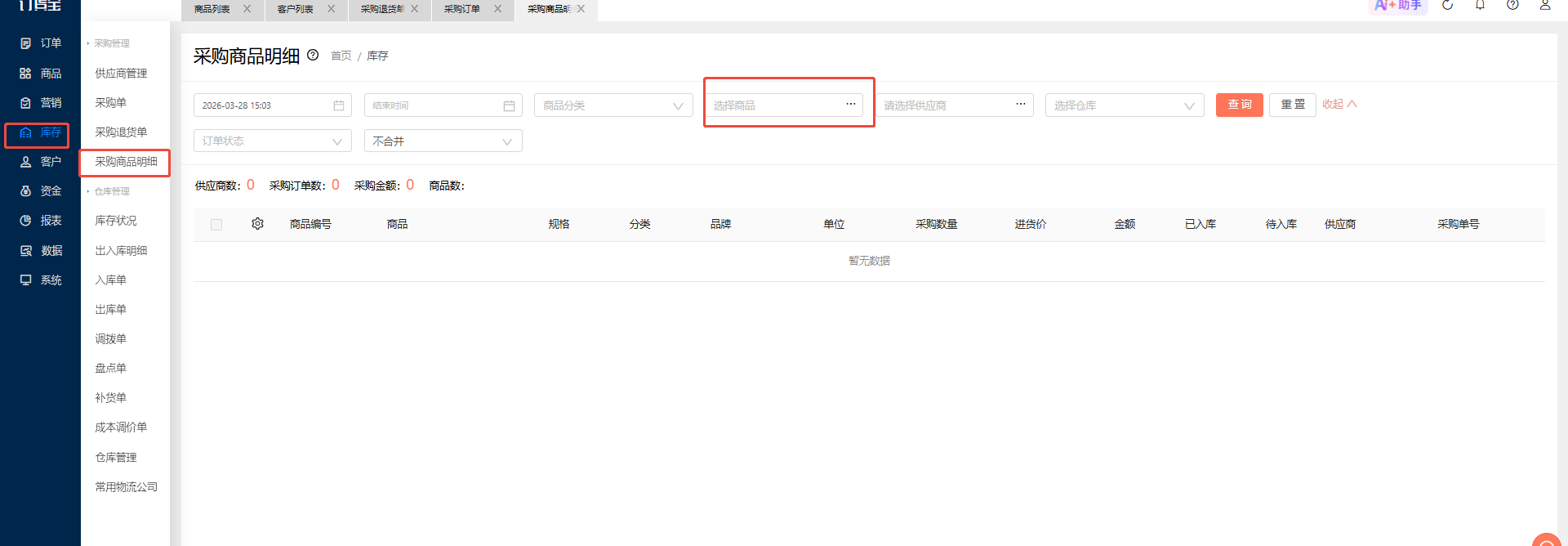
Task: Open 盘点单 in the submenu
Action: pyautogui.click(x=111, y=369)
